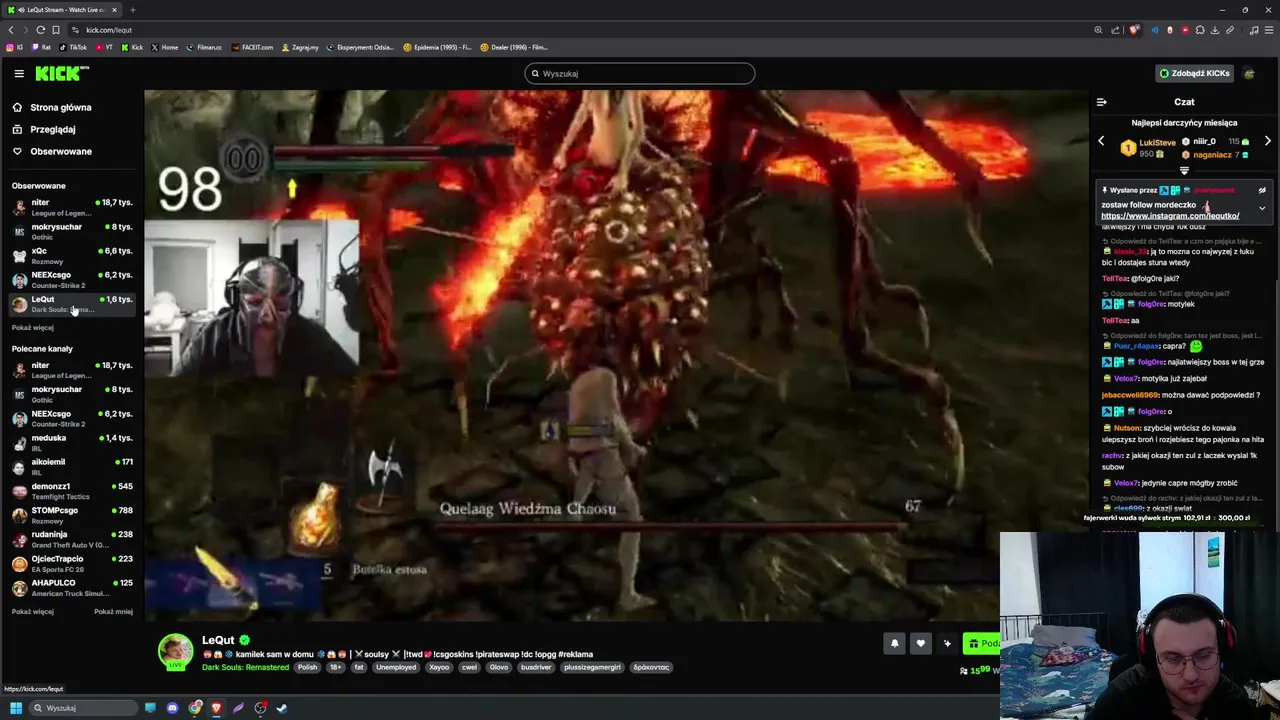Screen dimensions: 1280x720
Task: Click the search field Wyszukaj on Kick
Action: (640, 73)
